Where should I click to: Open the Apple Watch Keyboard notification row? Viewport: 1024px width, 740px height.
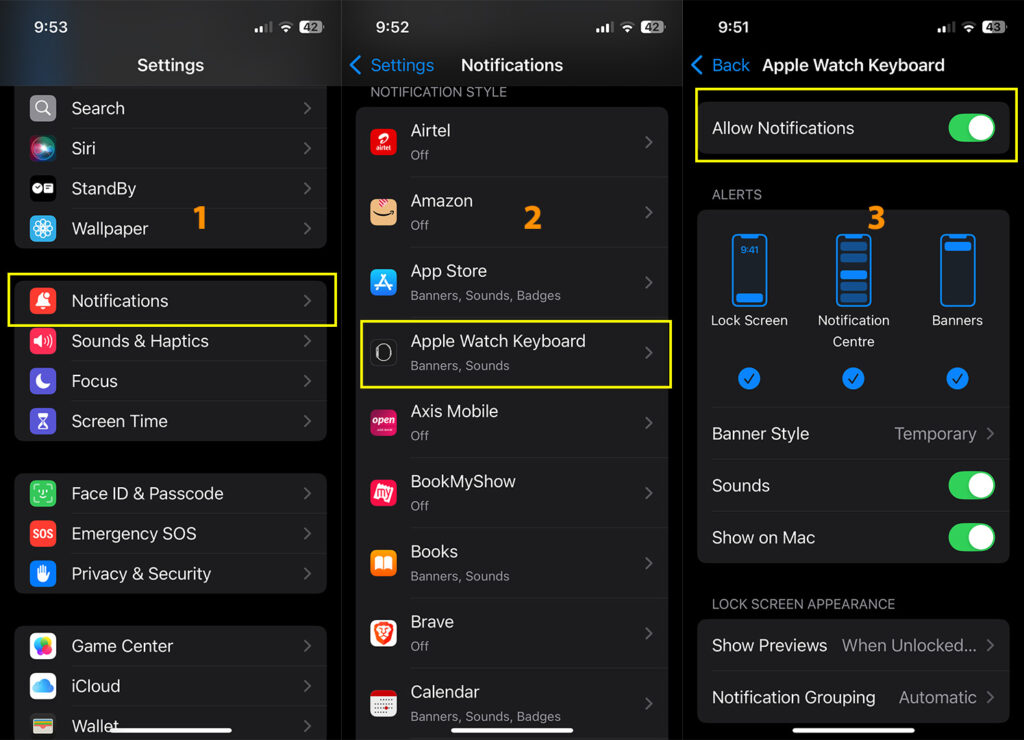pos(512,353)
